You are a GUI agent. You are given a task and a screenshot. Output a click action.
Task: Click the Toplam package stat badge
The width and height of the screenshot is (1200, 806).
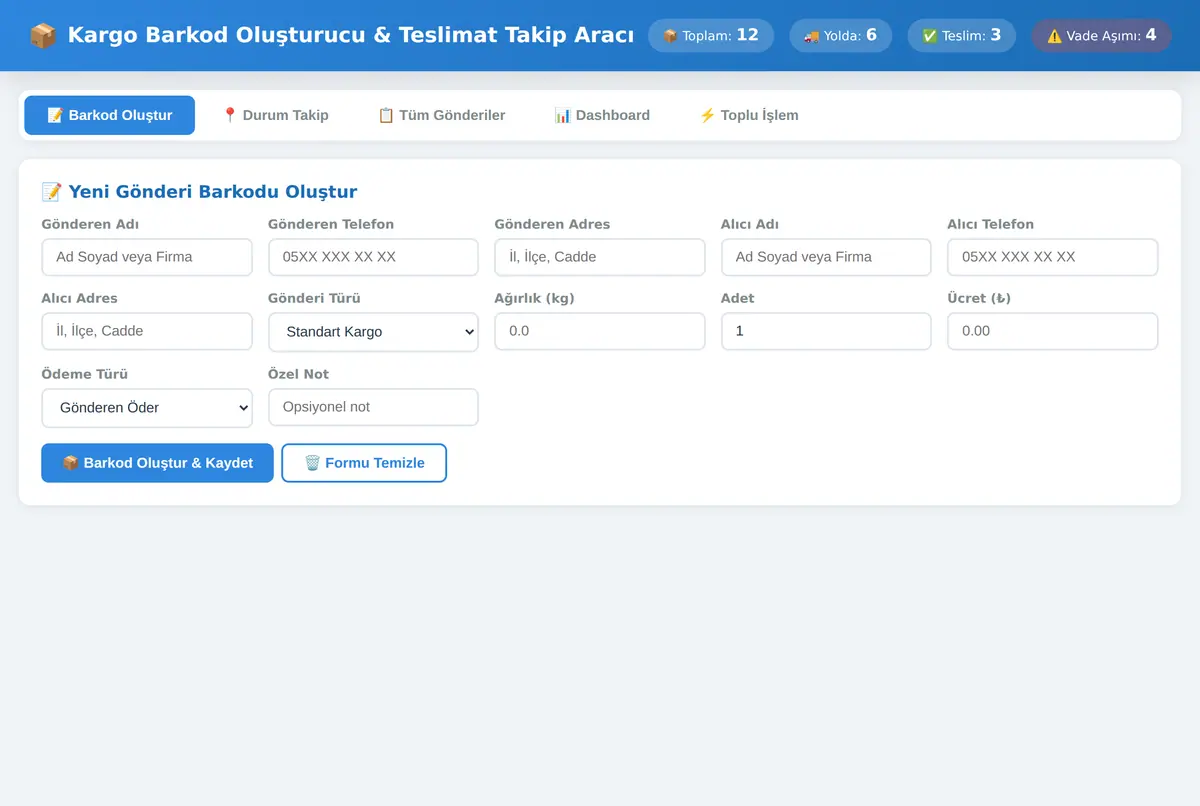(x=711, y=35)
